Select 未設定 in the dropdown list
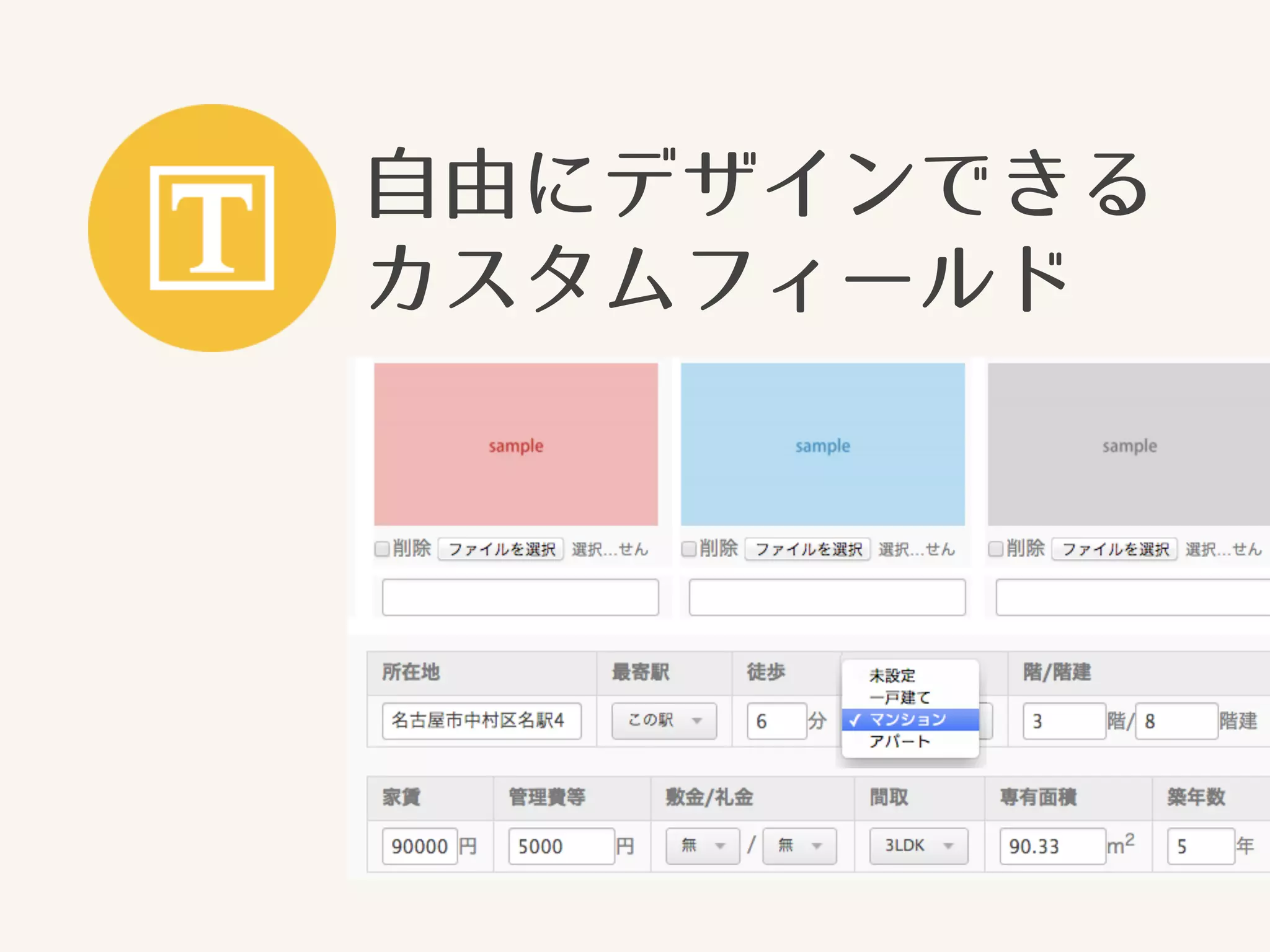Screen dimensions: 1270x952 (x=910, y=675)
